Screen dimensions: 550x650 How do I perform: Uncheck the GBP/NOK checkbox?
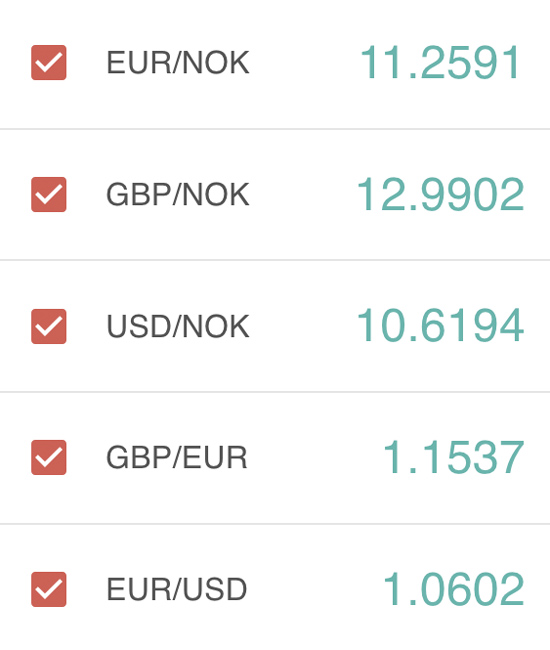(48, 194)
